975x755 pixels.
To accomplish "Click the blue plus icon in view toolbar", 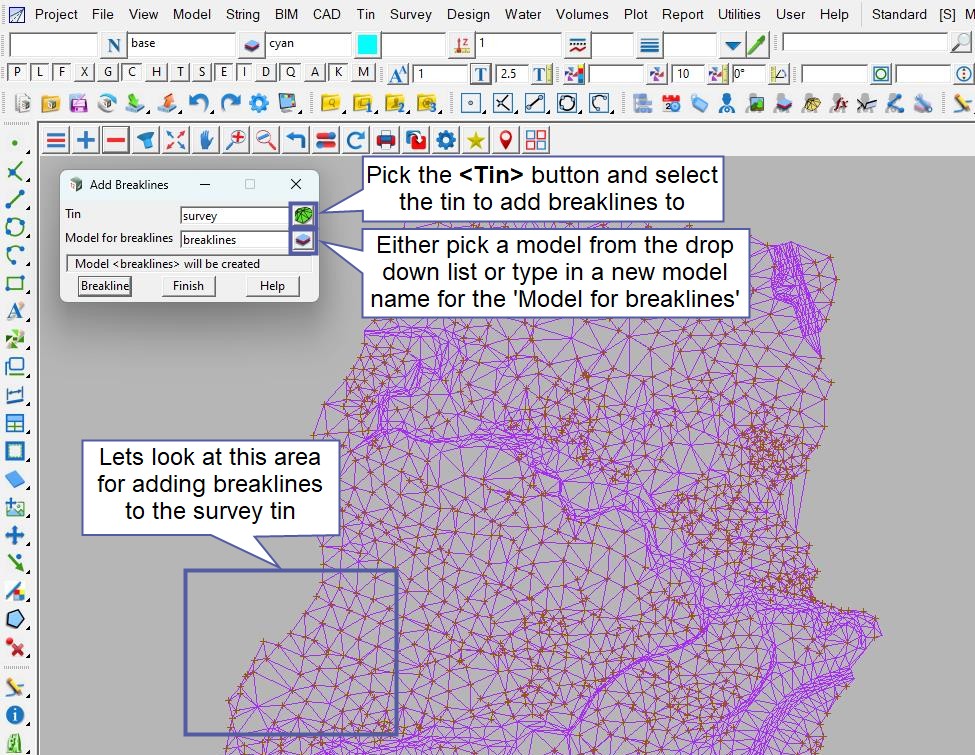I will 86,140.
